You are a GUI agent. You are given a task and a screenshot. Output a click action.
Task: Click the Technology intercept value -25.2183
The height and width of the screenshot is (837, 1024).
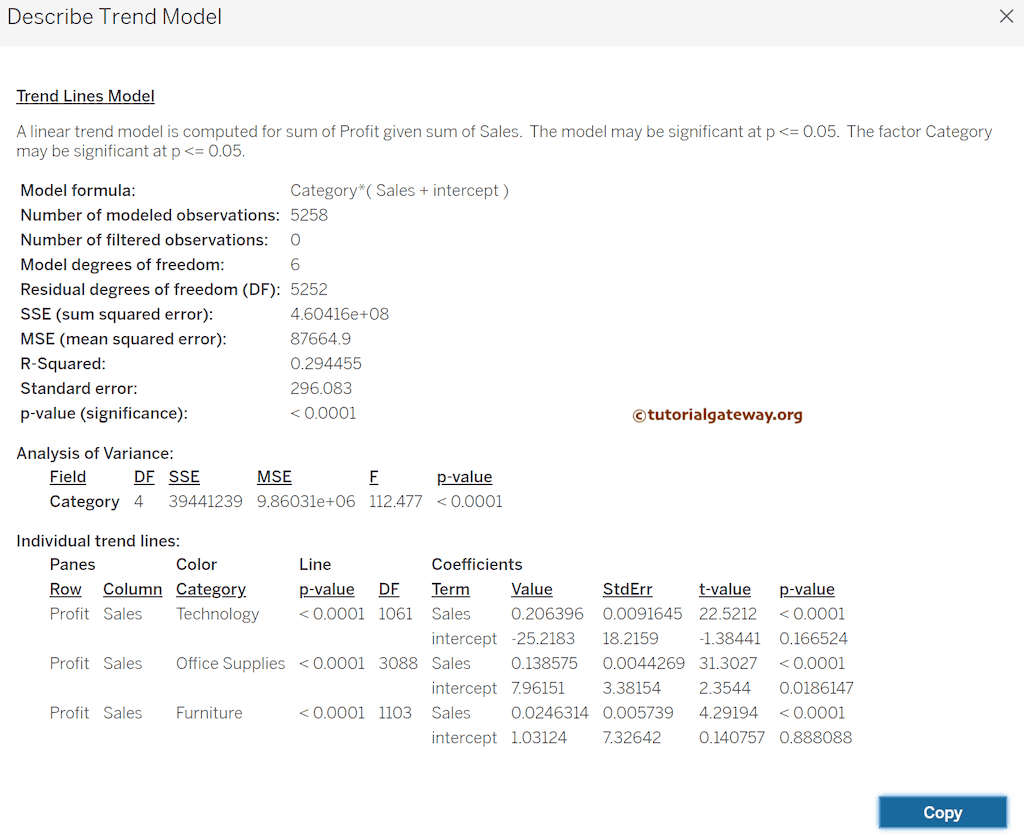(x=543, y=639)
